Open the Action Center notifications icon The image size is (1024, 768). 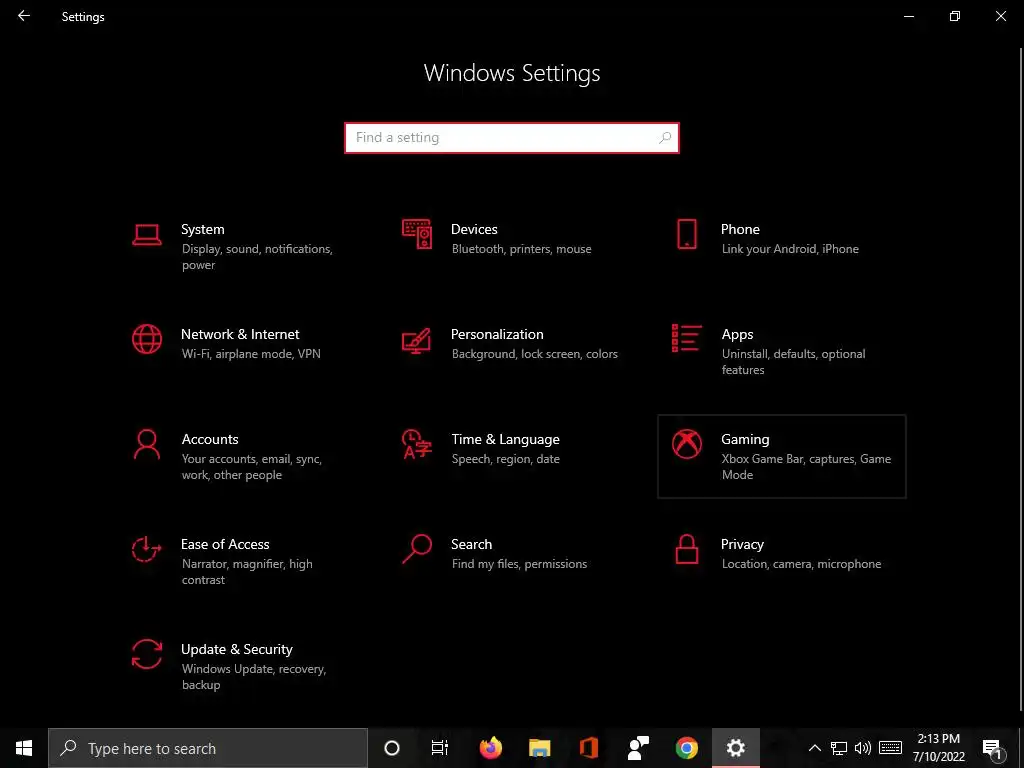pos(992,748)
